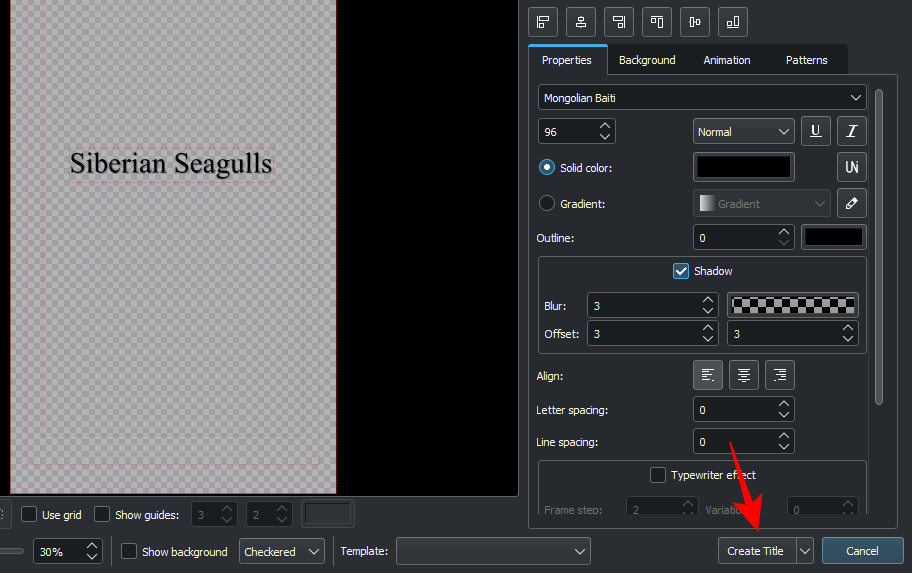This screenshot has width=912, height=573.
Task: Expand the Checkered background dropdown
Action: (x=283, y=551)
